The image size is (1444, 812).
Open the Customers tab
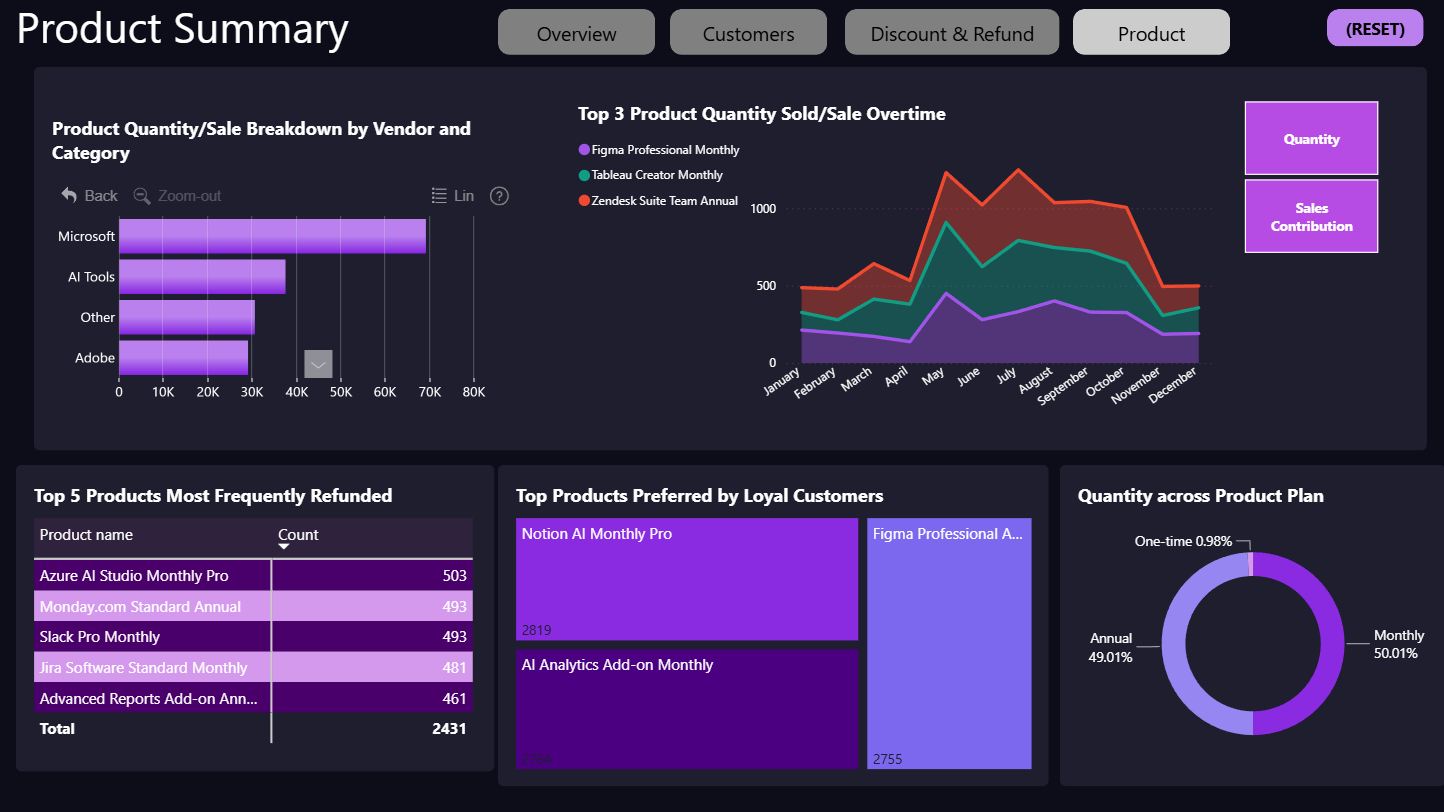[749, 33]
